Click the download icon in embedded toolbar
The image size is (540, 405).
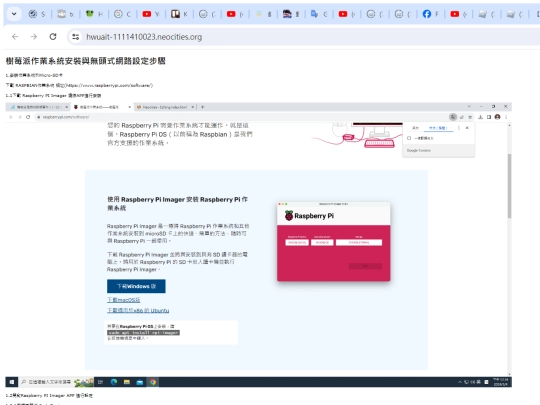click(x=480, y=117)
